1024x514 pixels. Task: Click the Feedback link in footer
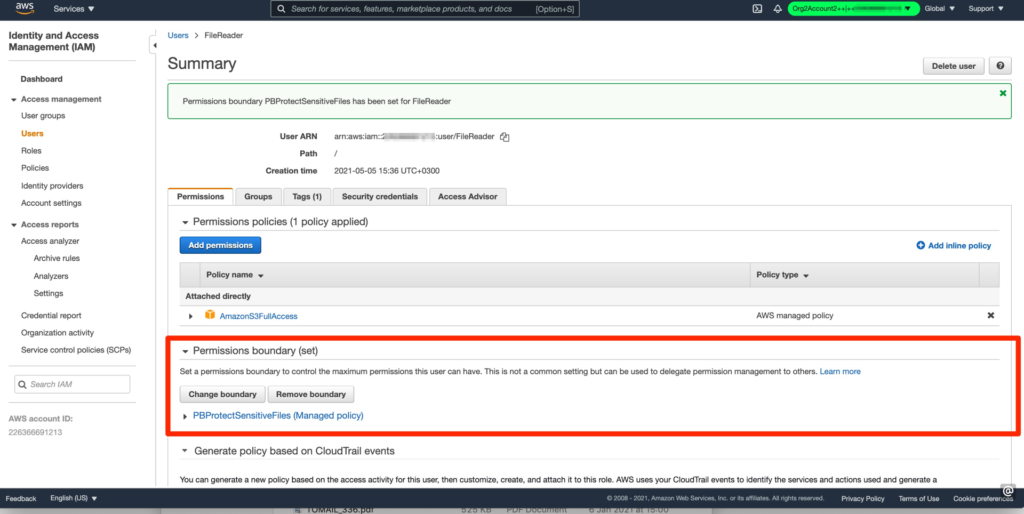coord(21,498)
